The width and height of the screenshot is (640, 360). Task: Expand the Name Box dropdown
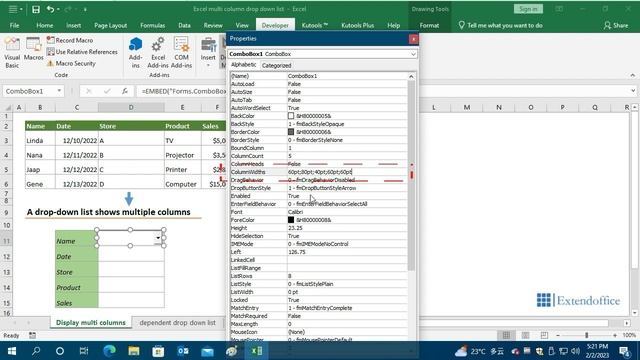pyautogui.click(x=59, y=91)
